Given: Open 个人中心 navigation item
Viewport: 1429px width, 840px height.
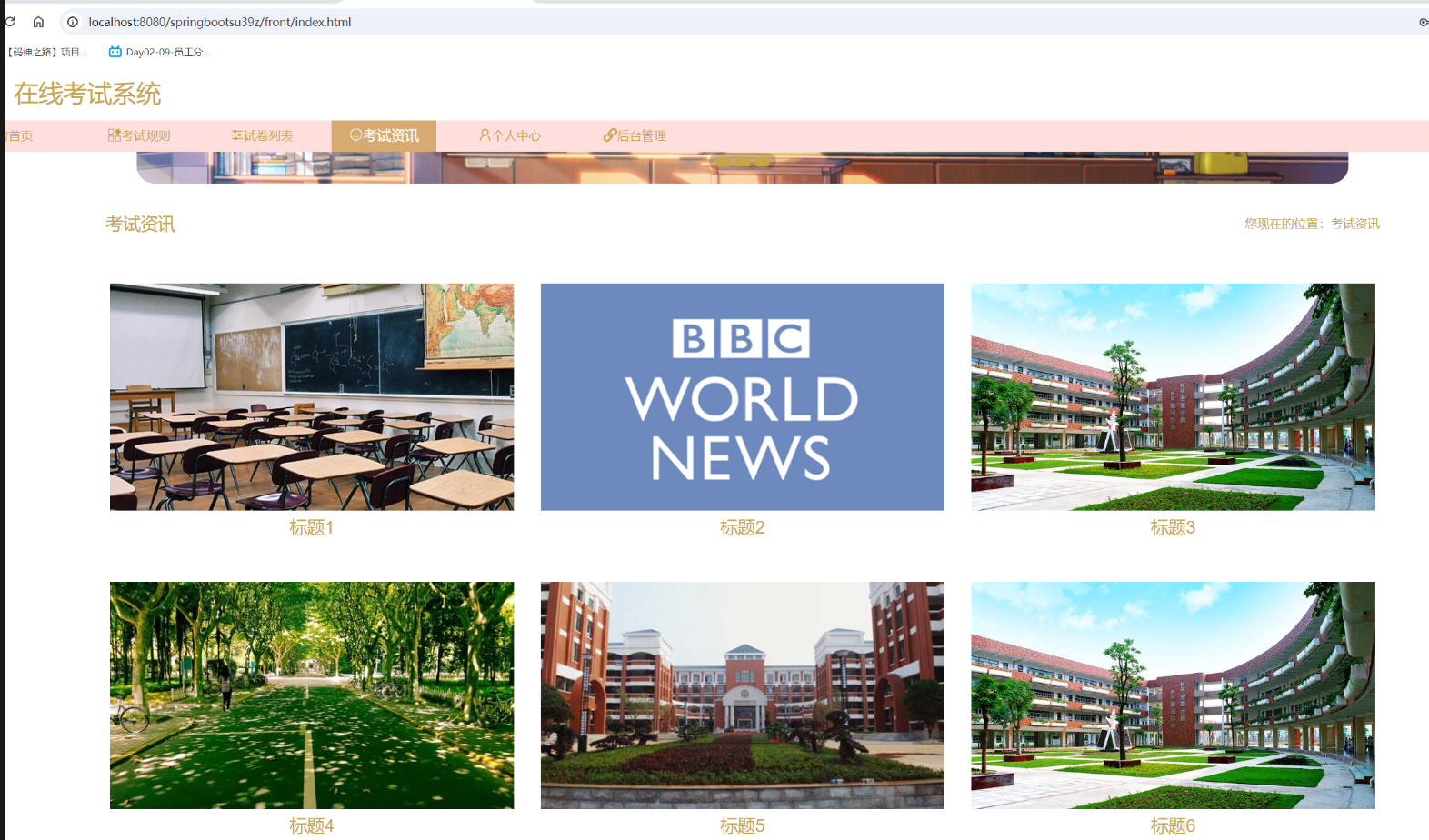Looking at the screenshot, I should pyautogui.click(x=510, y=135).
